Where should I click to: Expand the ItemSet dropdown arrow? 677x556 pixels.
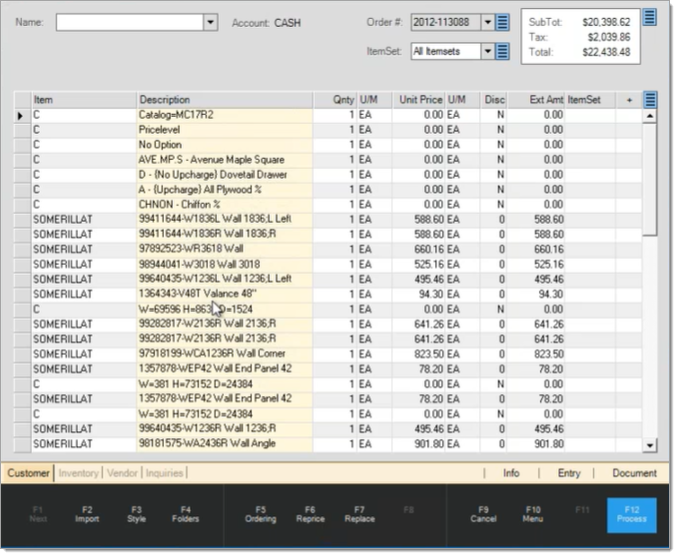tap(487, 51)
